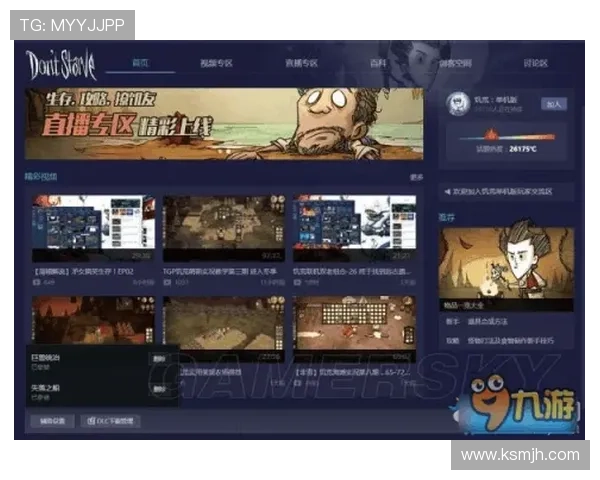Switch to the 直播专区 tab

(x=302, y=63)
